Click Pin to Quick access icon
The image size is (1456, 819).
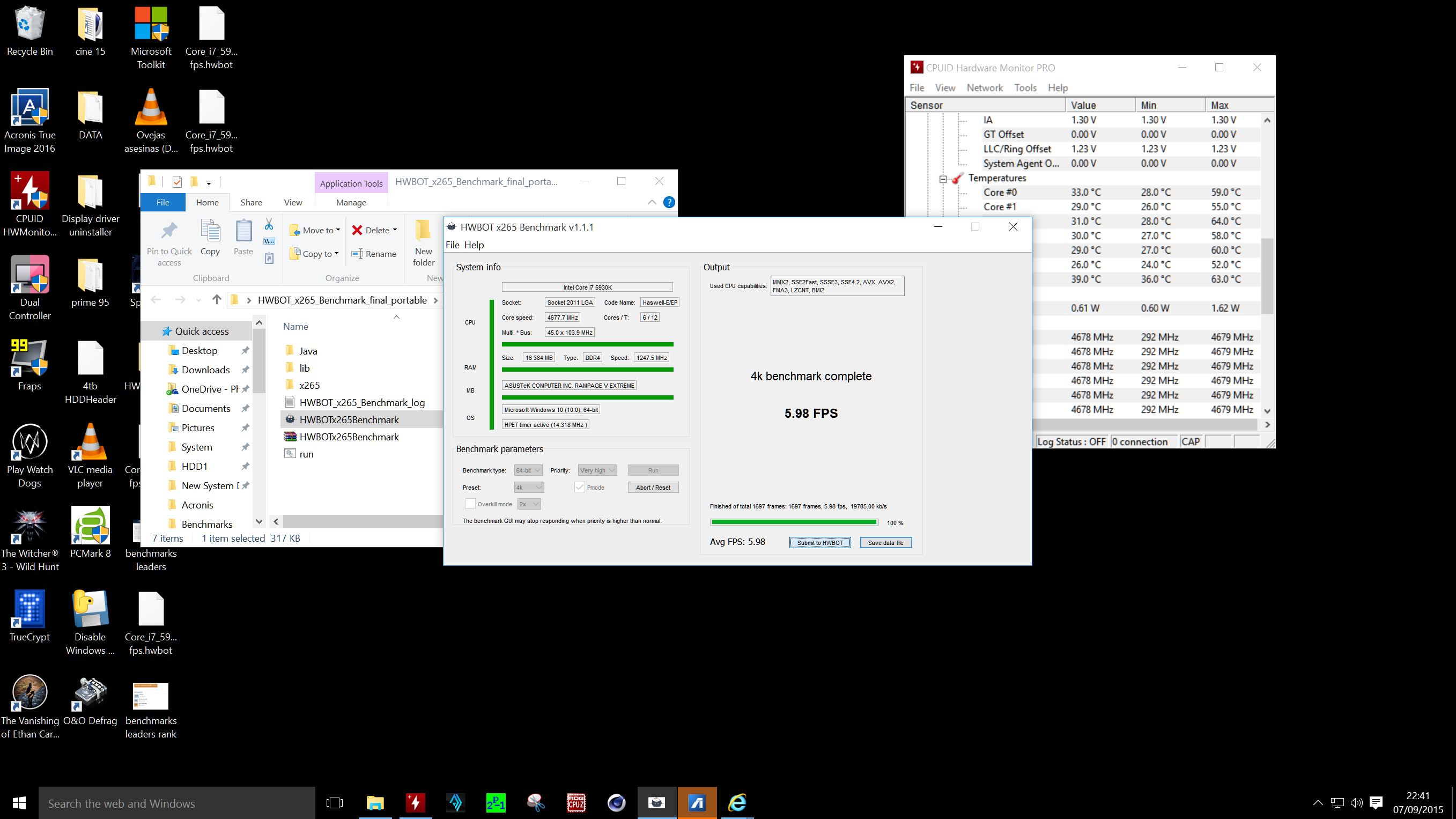coord(169,243)
